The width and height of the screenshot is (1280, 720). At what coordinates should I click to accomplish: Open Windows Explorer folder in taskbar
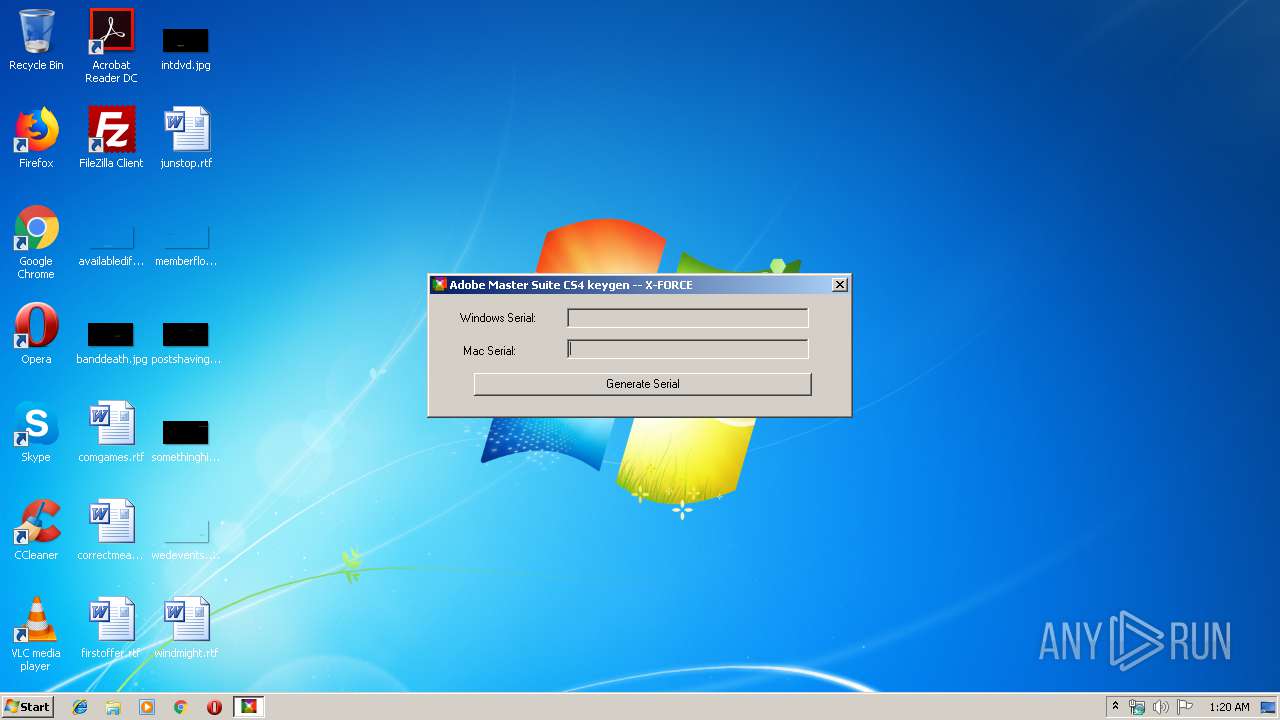[113, 707]
